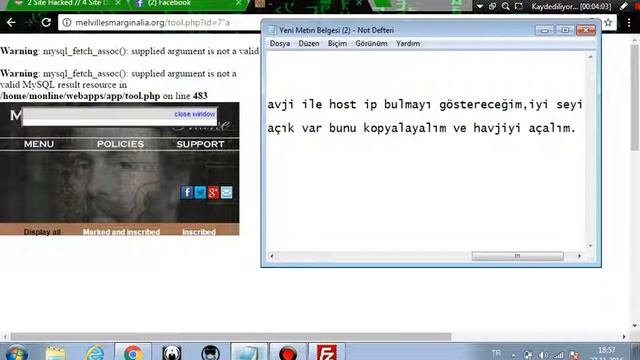This screenshot has height=360, width=640.
Task: Maximize the Not Defteri window
Action: point(565,30)
